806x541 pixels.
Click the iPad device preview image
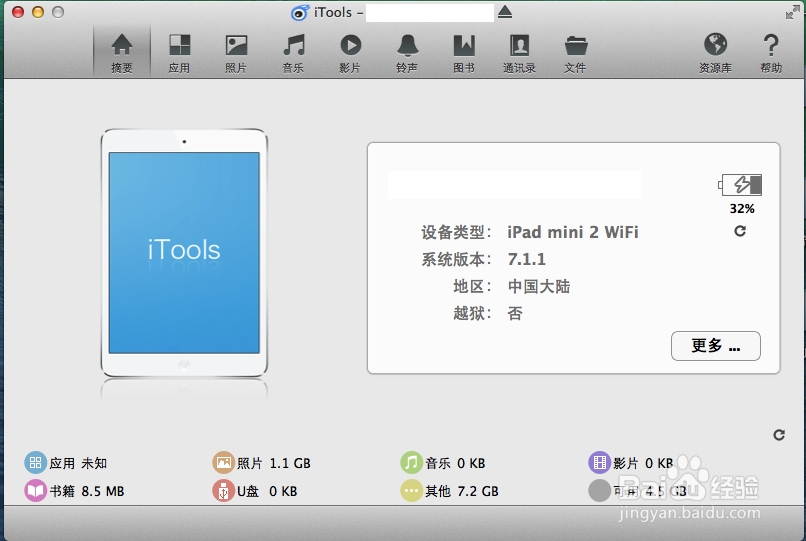point(184,253)
